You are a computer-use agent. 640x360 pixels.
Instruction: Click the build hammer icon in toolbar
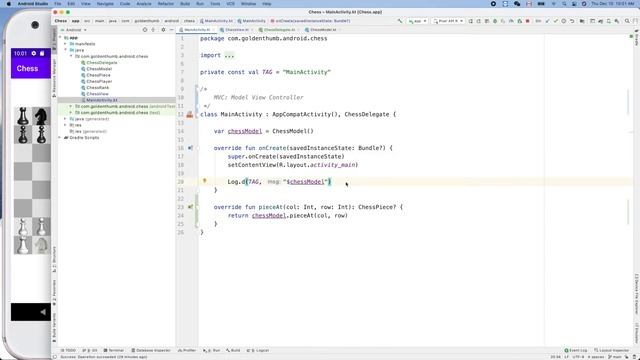tap(400, 21)
